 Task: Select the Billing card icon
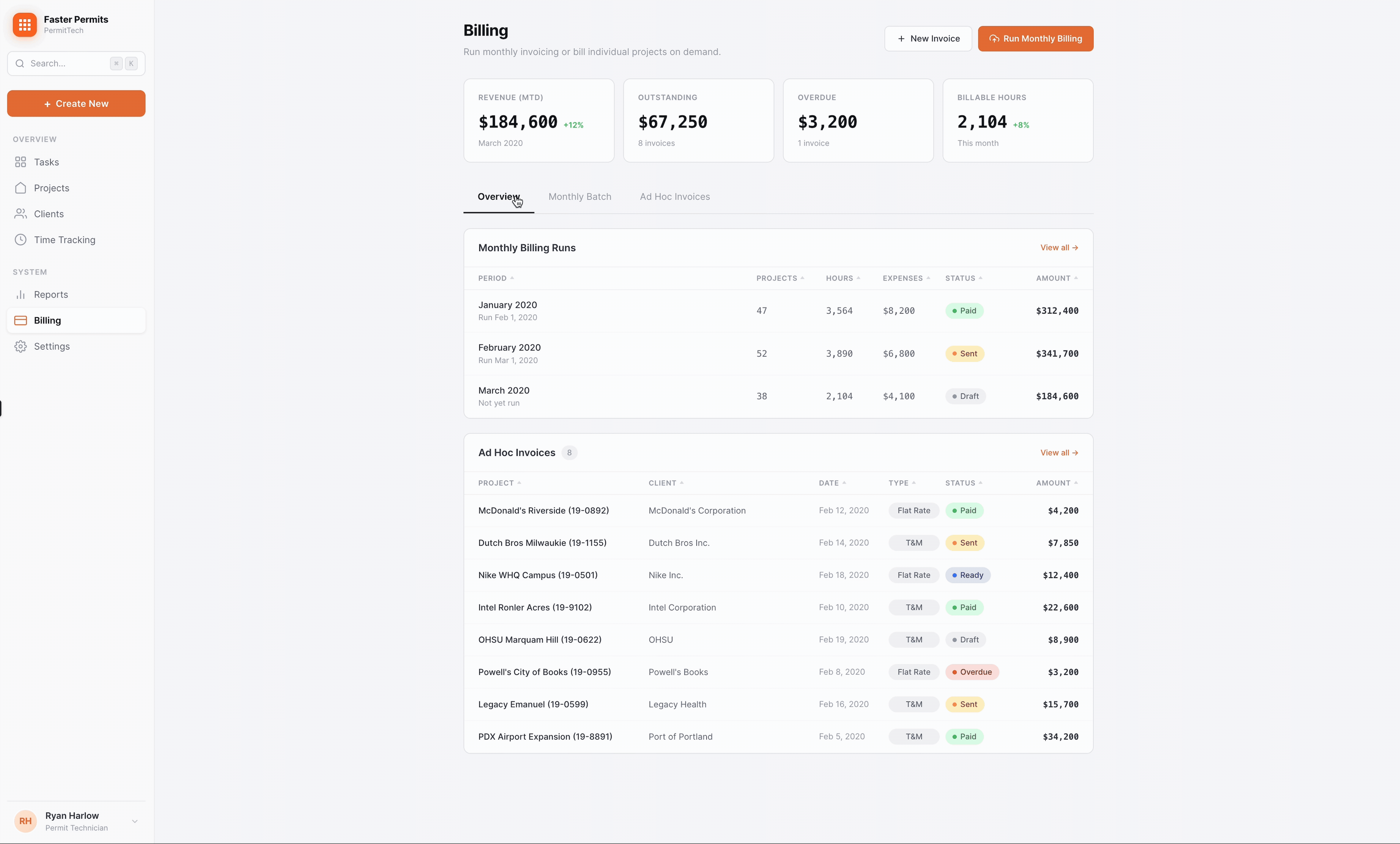coord(21,320)
